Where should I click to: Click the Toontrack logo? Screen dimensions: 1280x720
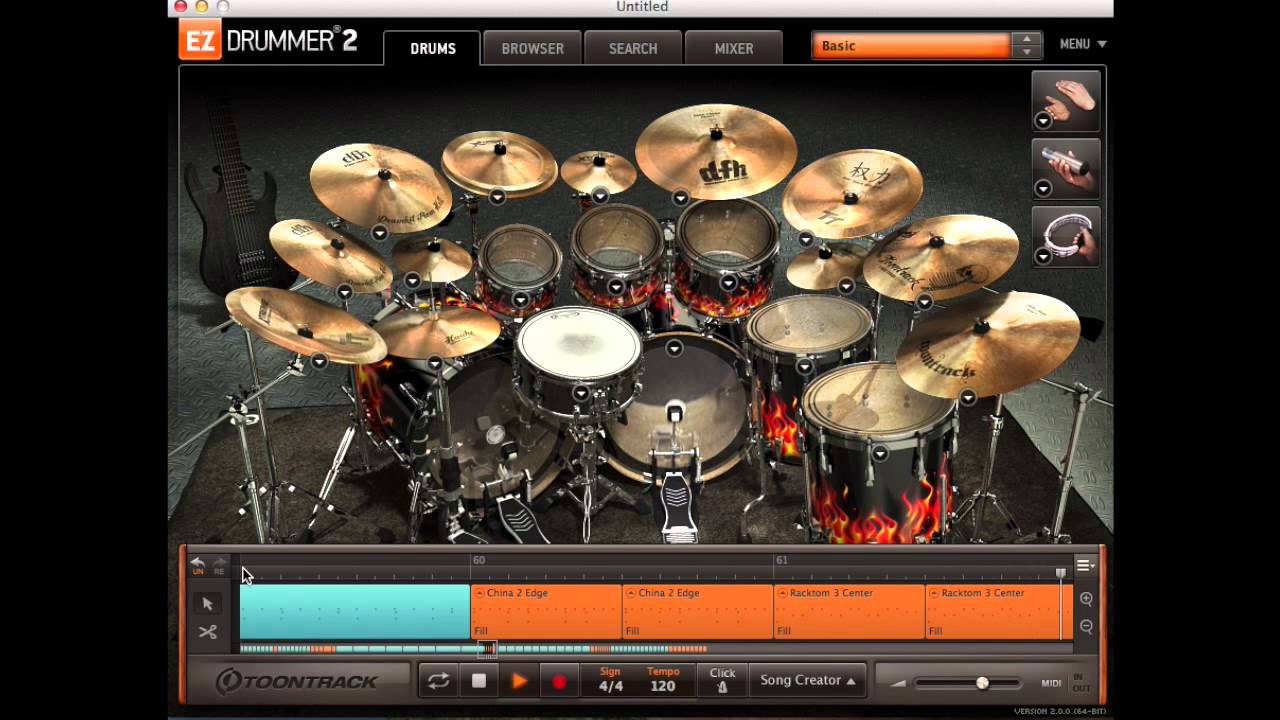[x=298, y=681]
